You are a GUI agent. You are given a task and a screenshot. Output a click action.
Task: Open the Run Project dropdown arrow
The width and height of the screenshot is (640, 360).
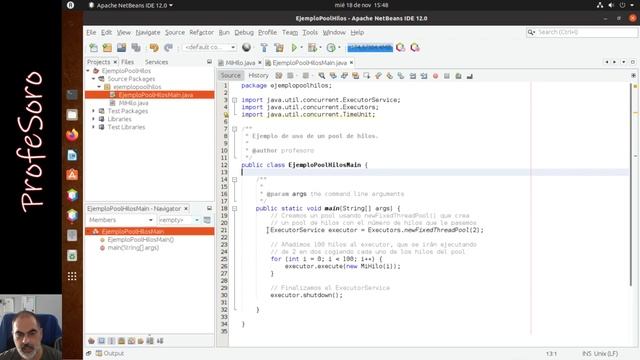(x=302, y=47)
